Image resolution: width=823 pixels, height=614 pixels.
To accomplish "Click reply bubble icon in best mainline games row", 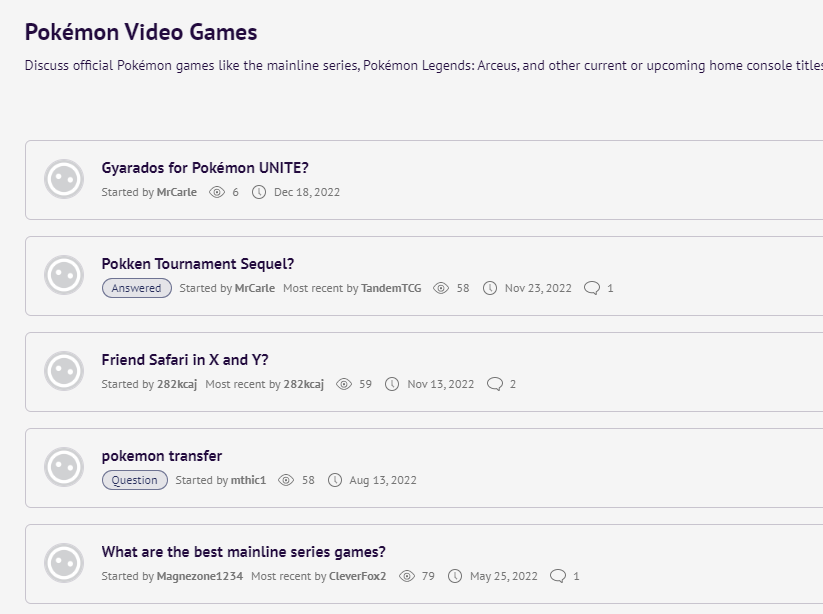I will tap(558, 577).
